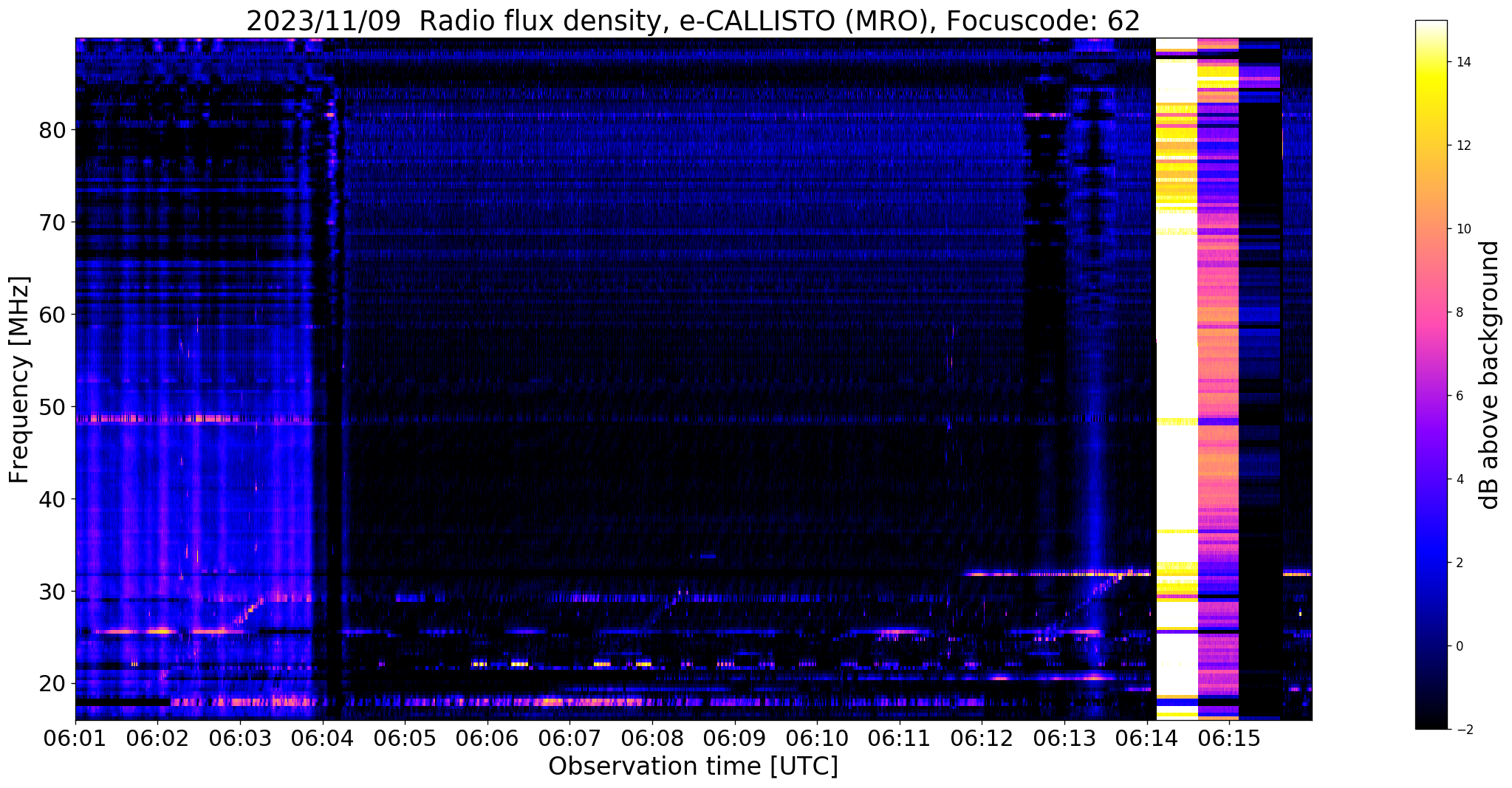Click the saturated white column after 06:14
The height and width of the screenshot is (788, 1512).
click(1176, 379)
